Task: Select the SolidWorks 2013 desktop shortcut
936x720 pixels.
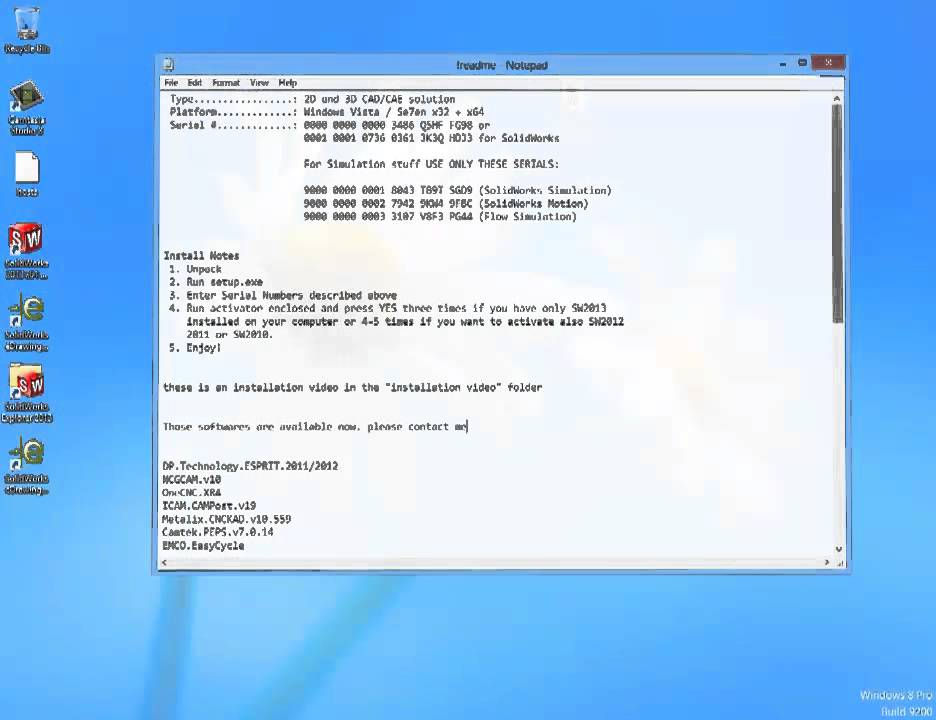Action: (x=26, y=251)
